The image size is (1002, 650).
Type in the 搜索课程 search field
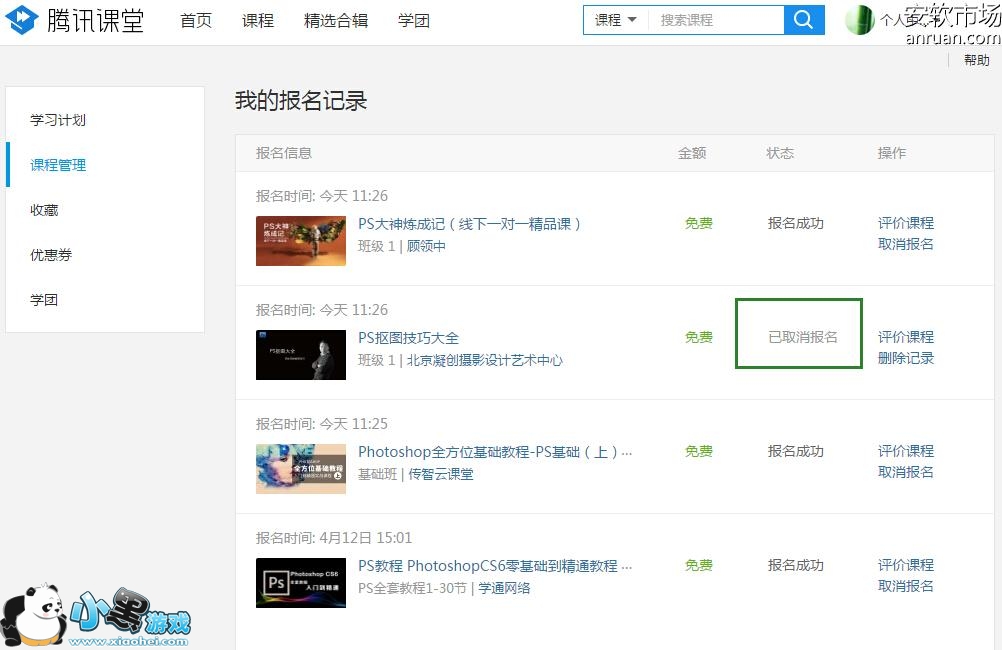pos(715,20)
